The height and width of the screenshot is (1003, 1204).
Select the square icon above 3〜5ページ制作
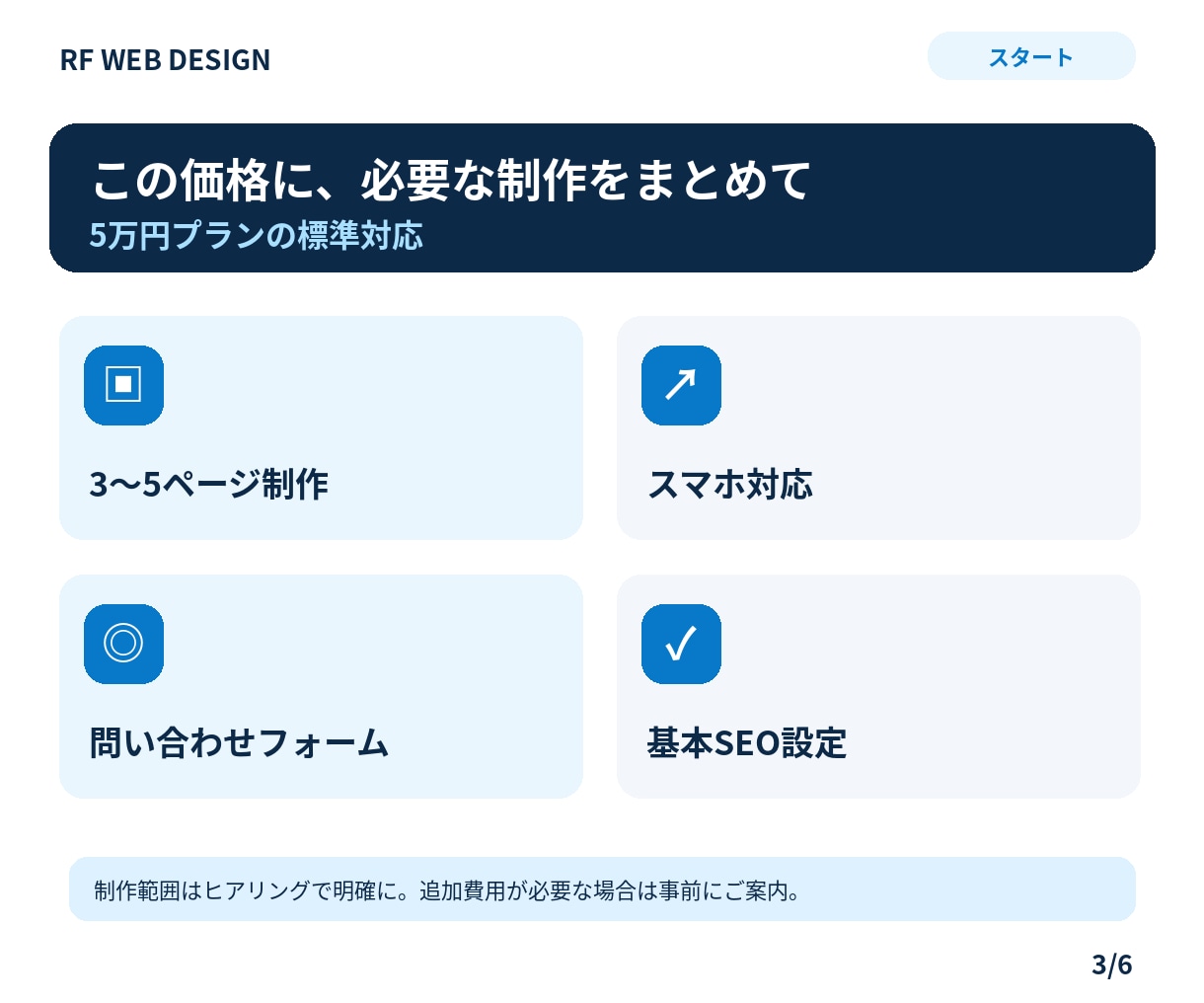[x=123, y=385]
